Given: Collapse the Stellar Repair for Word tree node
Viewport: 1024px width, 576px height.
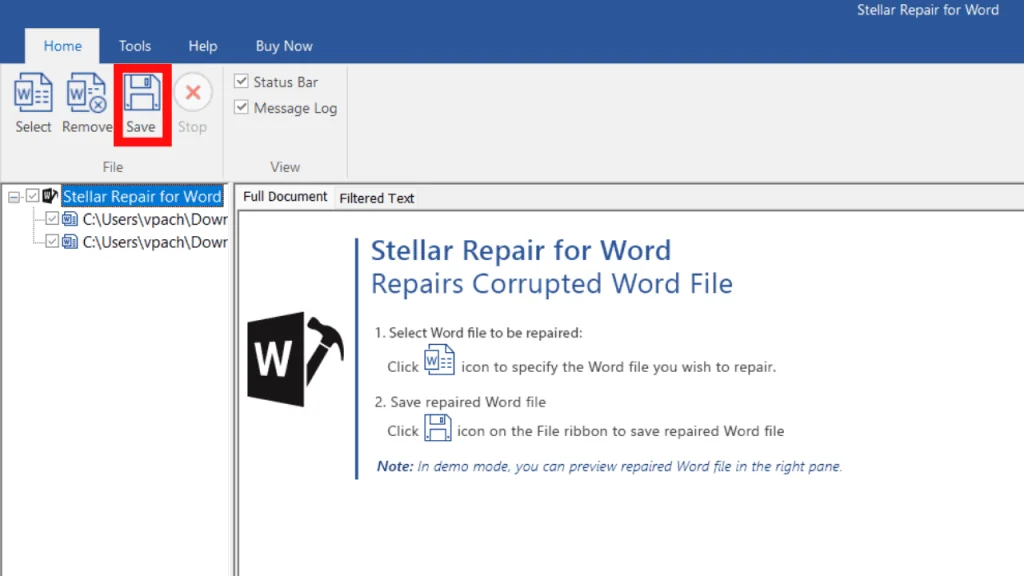Looking at the screenshot, I should coord(11,196).
